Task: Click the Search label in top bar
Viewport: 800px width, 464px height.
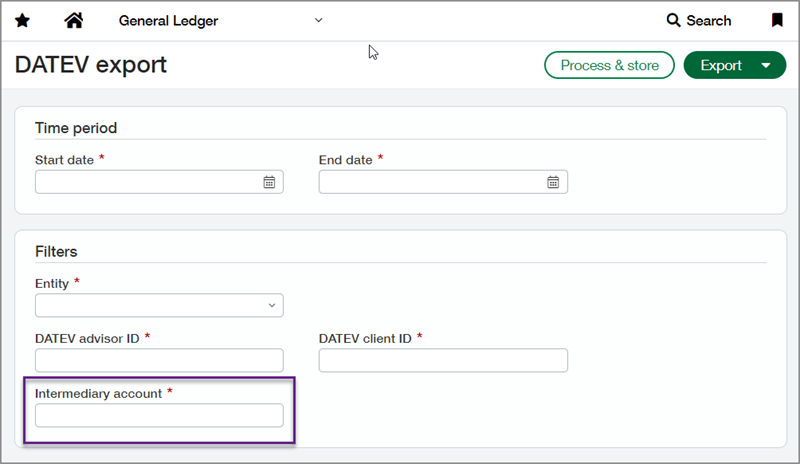Action: coord(708,20)
